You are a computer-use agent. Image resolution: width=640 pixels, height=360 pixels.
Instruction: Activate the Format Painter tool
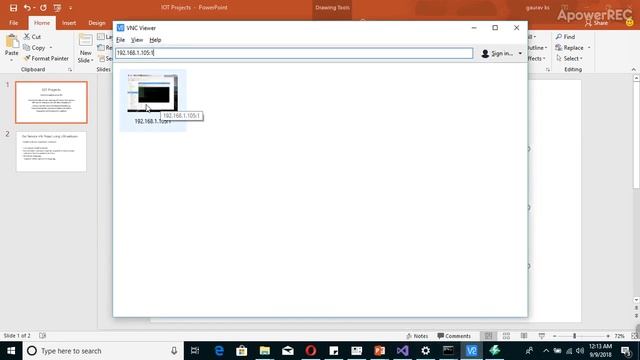coord(46,58)
